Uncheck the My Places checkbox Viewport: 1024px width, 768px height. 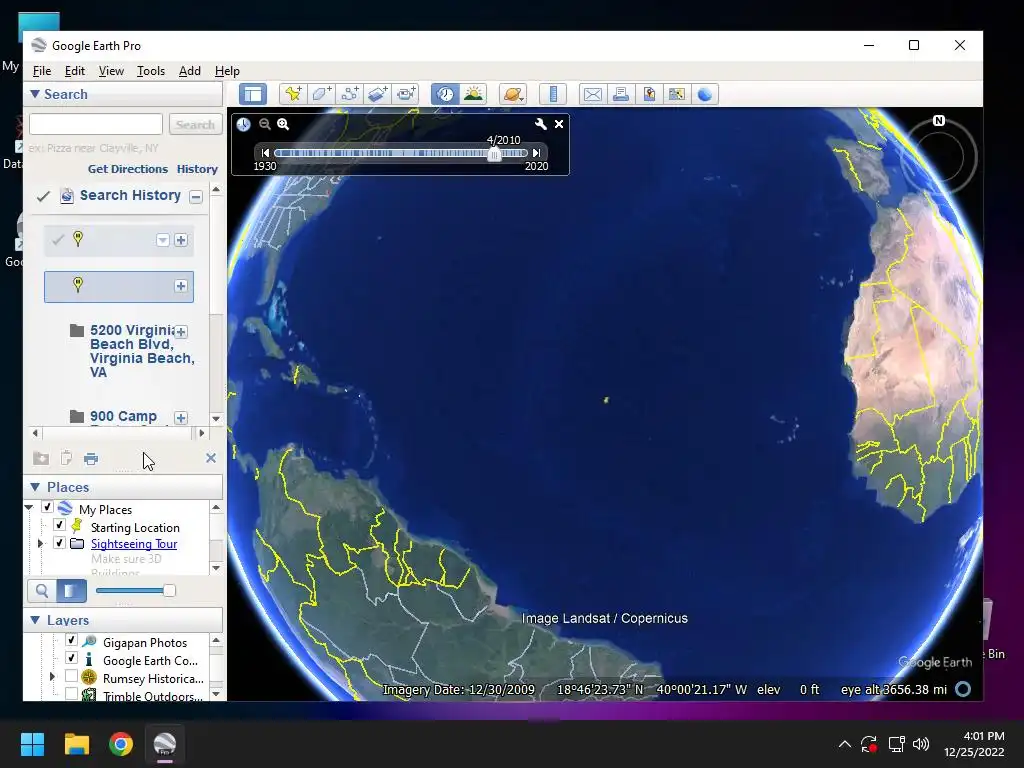[x=47, y=507]
